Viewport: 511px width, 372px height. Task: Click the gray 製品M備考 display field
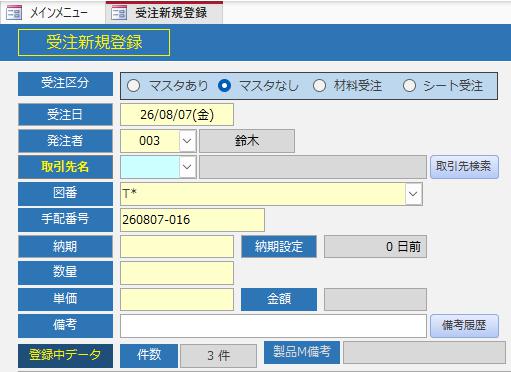[x=424, y=352]
